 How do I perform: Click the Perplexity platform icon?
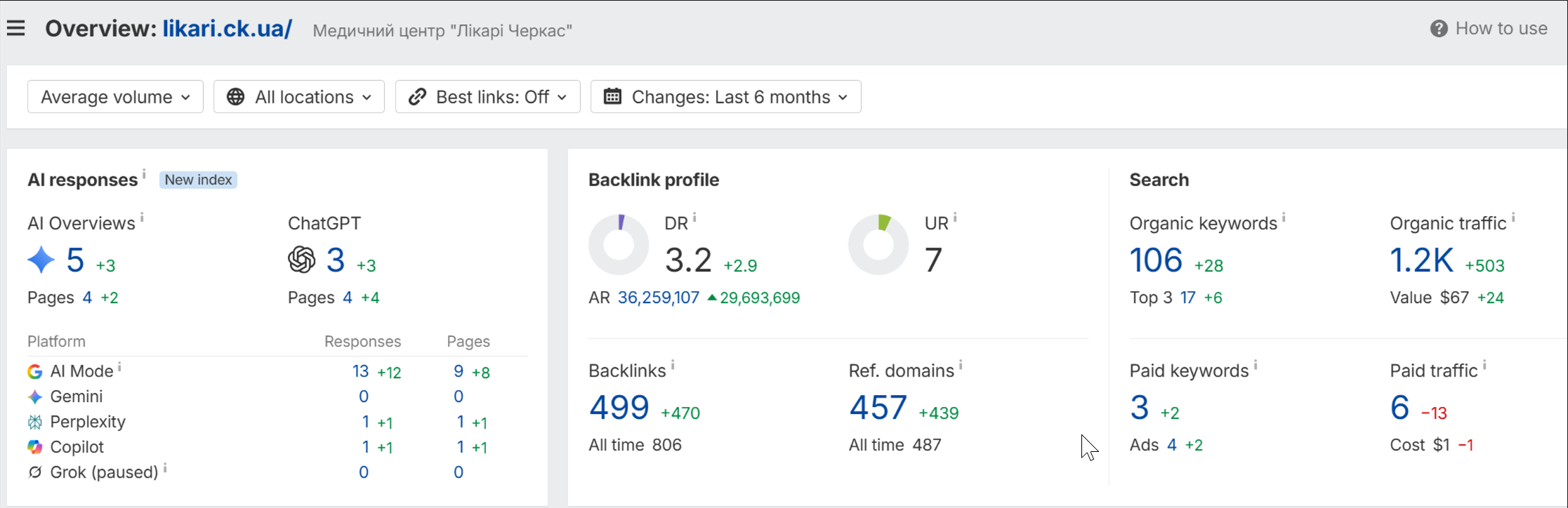35,422
